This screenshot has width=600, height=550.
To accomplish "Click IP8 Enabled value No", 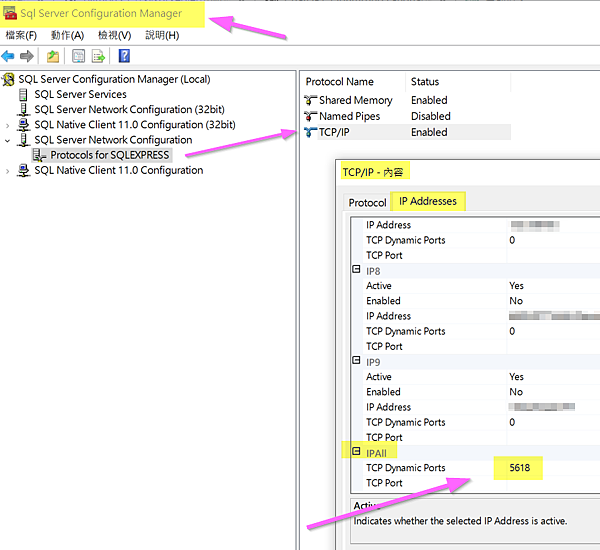I will (516, 301).
